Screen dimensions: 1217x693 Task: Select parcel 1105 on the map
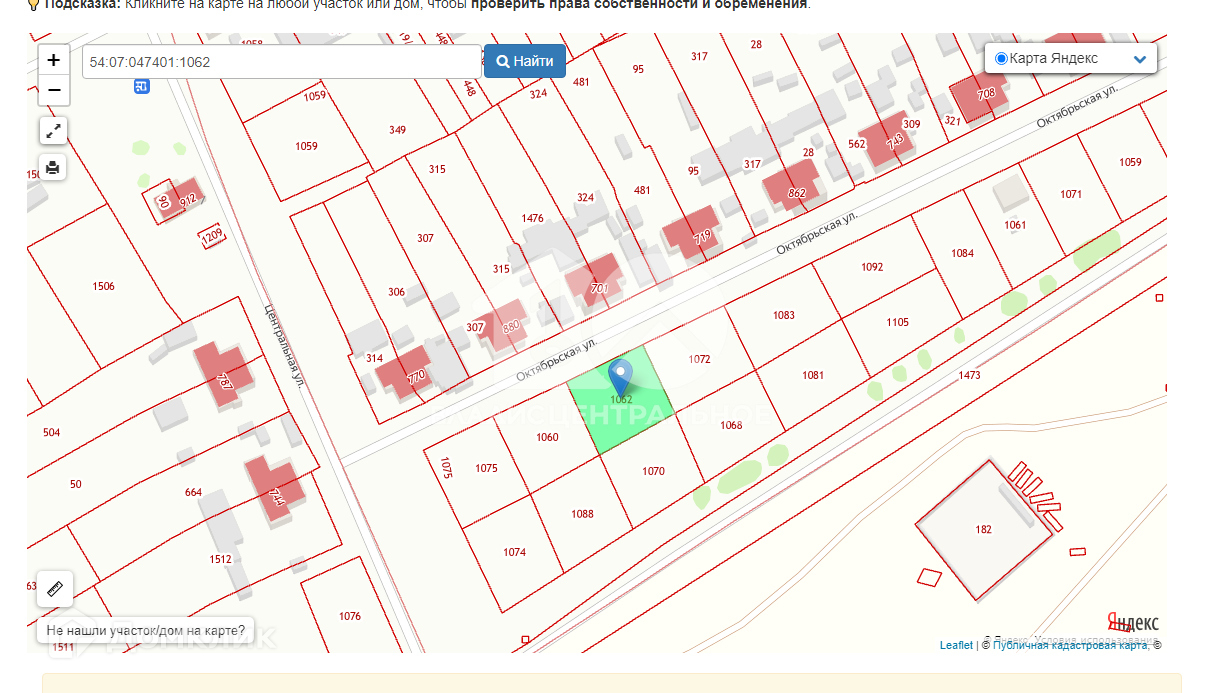898,322
